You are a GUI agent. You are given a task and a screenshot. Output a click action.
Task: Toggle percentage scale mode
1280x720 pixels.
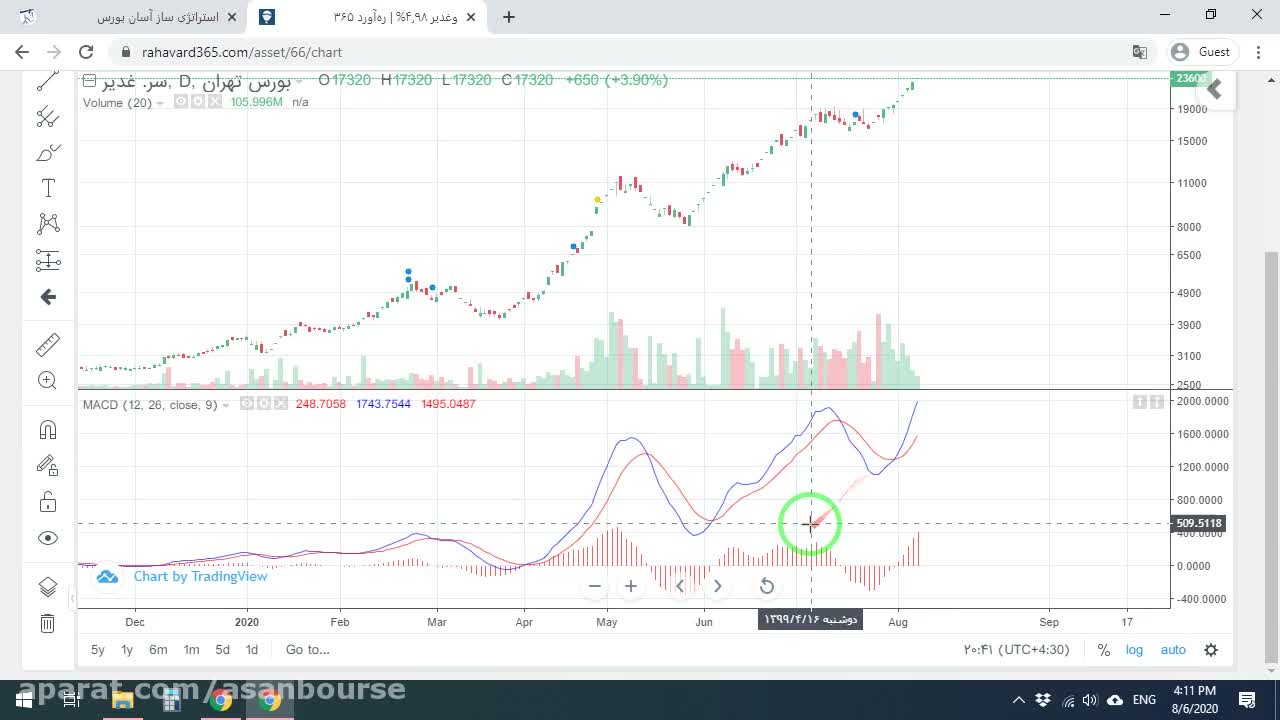(1104, 650)
